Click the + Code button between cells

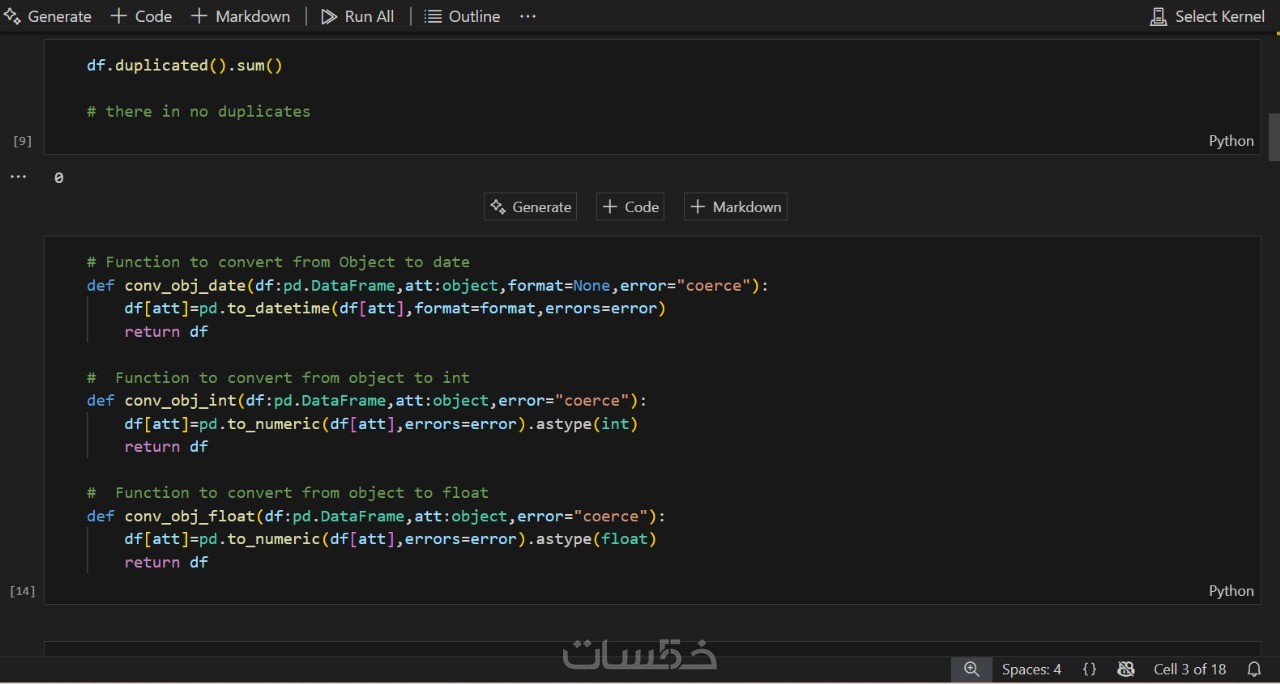click(630, 207)
